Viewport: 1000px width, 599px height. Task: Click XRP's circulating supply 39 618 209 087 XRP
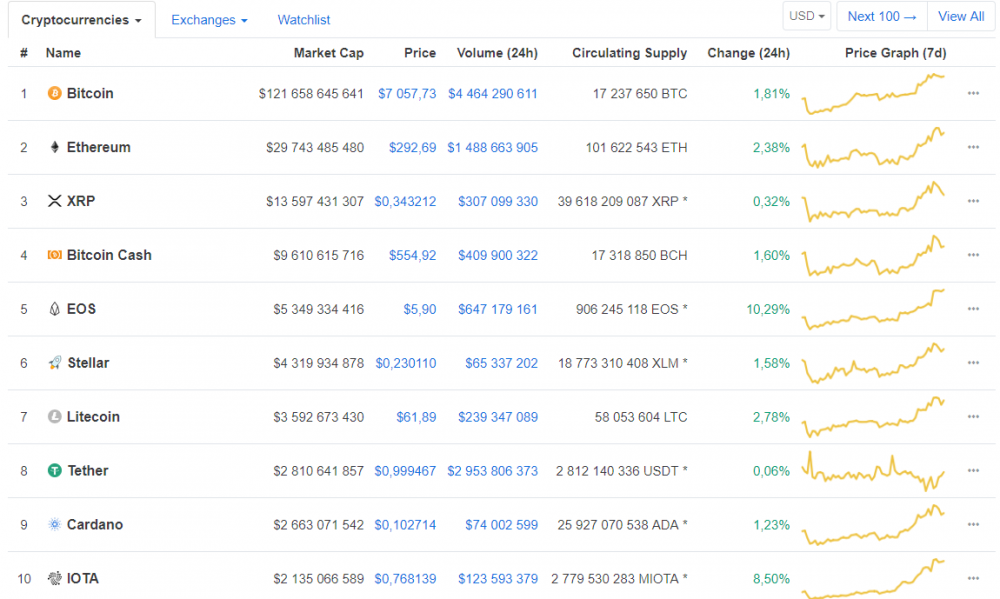pos(622,202)
